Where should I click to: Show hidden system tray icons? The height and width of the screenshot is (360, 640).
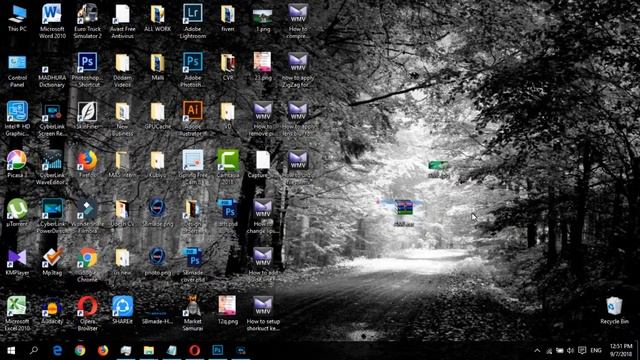click(537, 351)
